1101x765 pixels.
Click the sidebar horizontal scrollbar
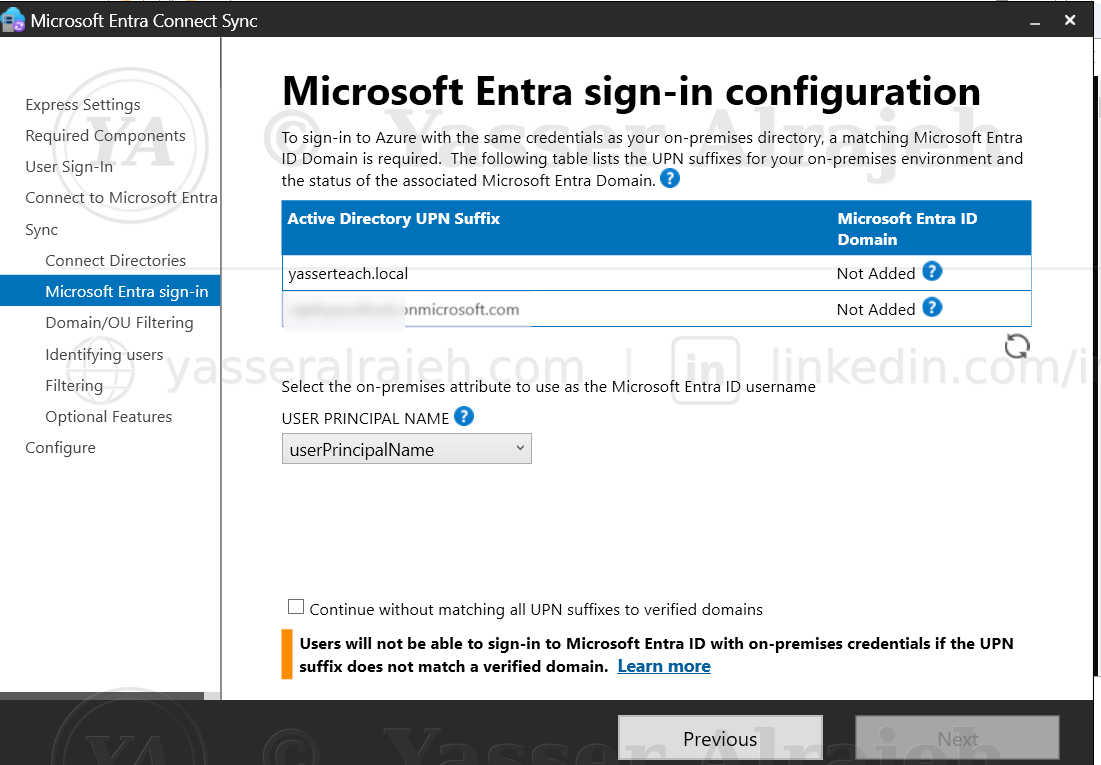click(x=102, y=696)
